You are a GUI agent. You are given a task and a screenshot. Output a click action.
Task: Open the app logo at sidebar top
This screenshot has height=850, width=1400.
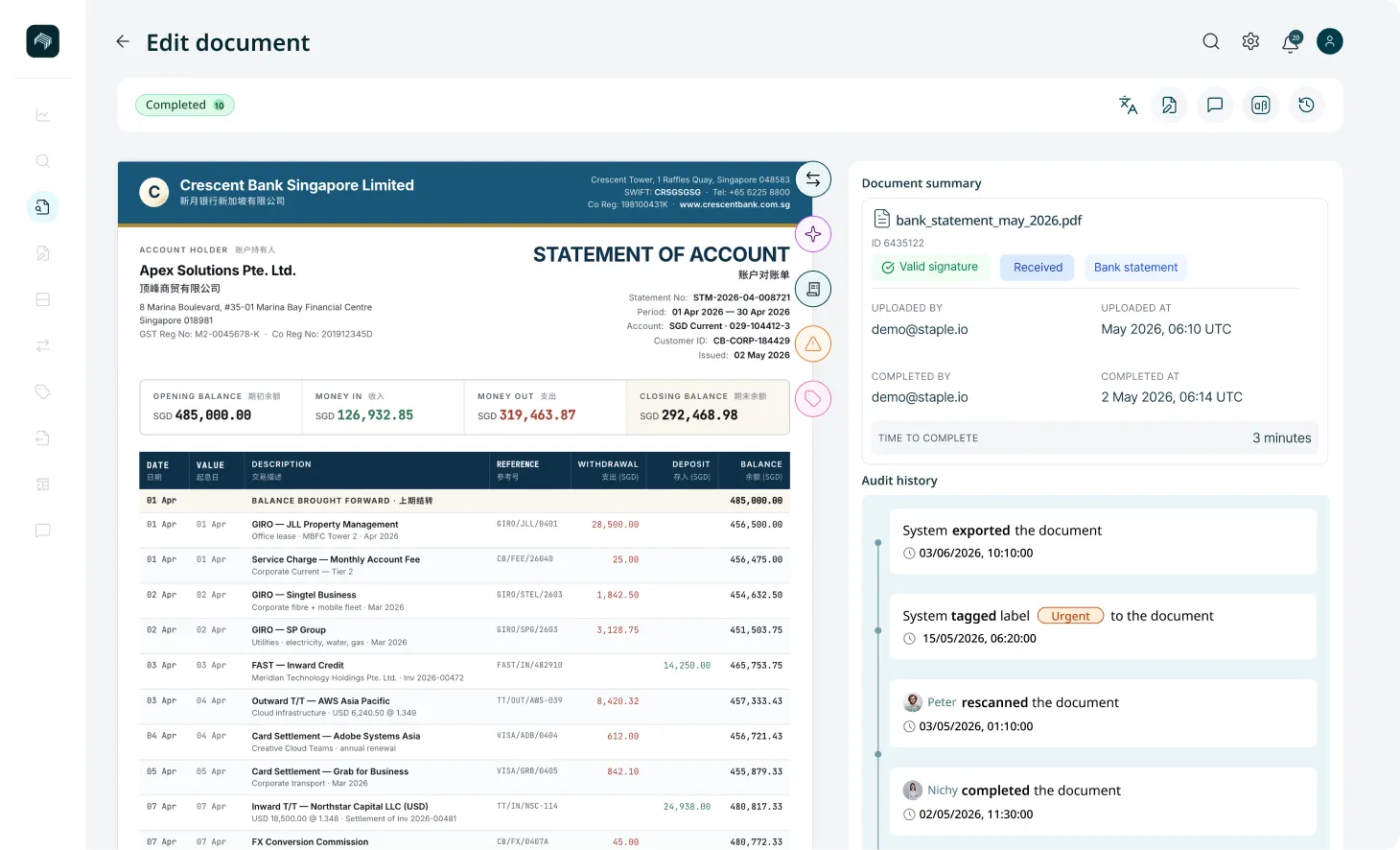tap(42, 41)
